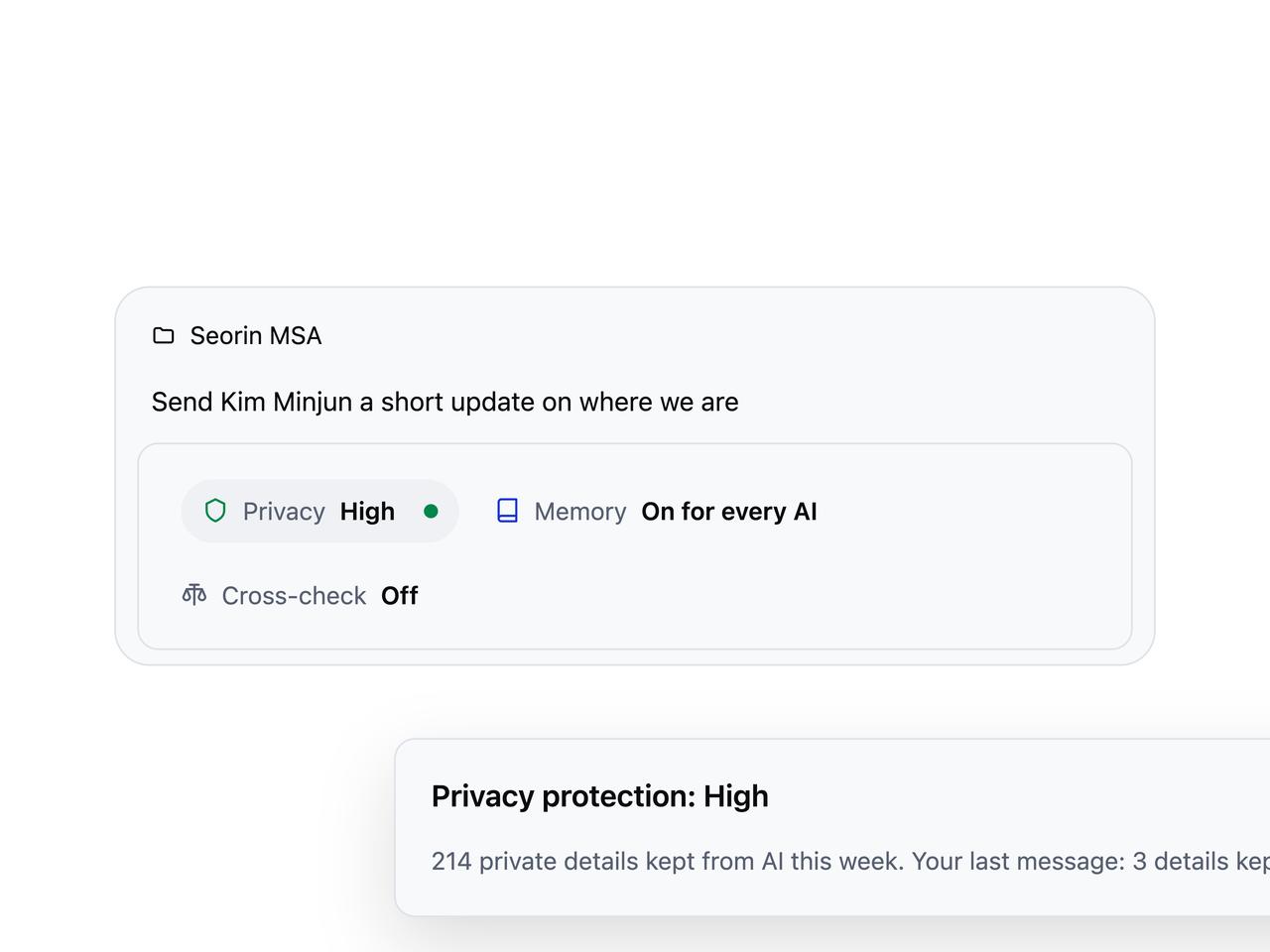Click the bold 'High' privacy value
The height and width of the screenshot is (952, 1270).
(367, 512)
